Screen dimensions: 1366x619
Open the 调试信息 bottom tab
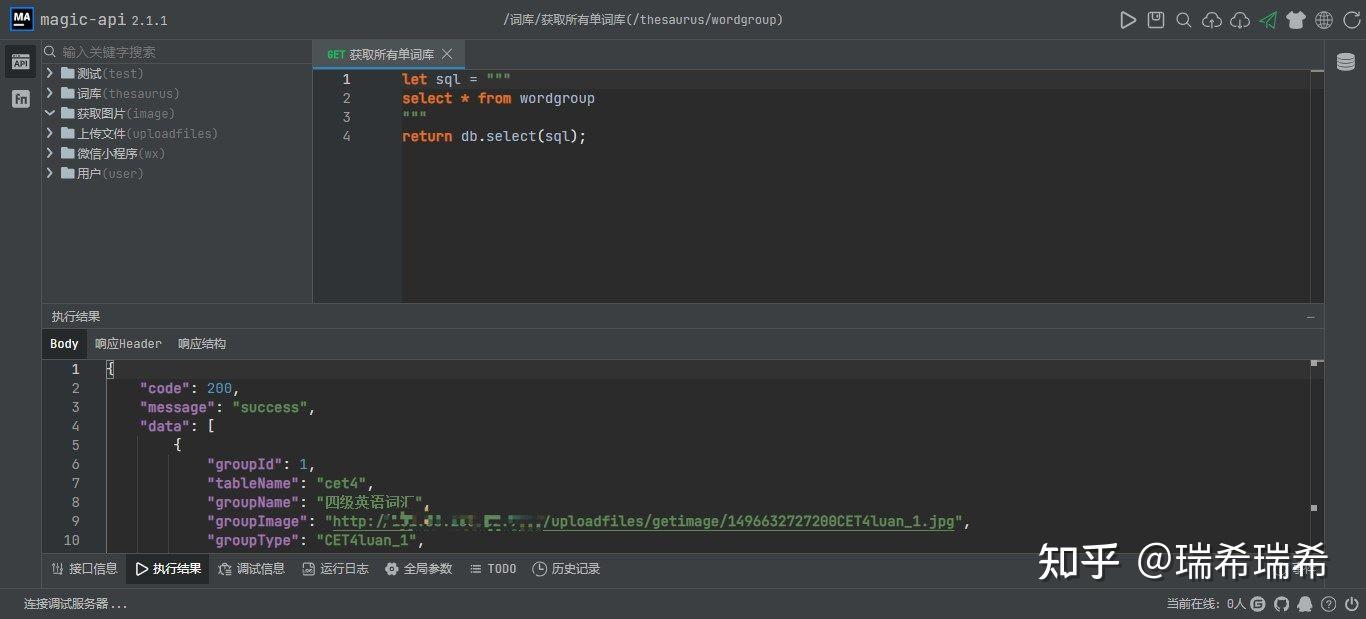(251, 569)
